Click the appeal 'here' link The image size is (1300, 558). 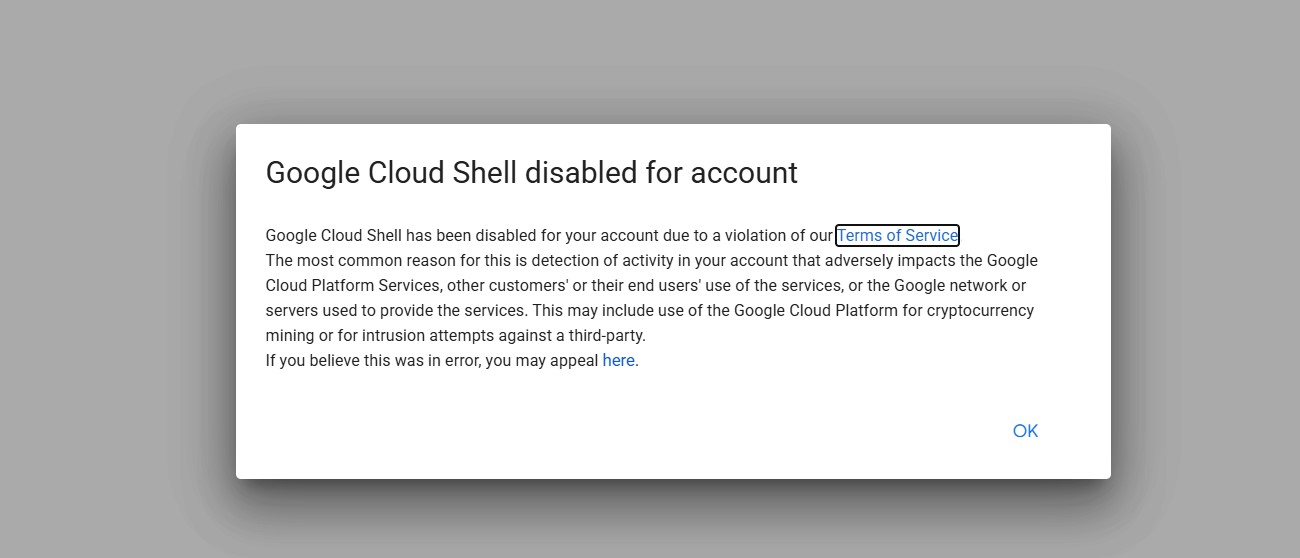pyautogui.click(x=618, y=361)
